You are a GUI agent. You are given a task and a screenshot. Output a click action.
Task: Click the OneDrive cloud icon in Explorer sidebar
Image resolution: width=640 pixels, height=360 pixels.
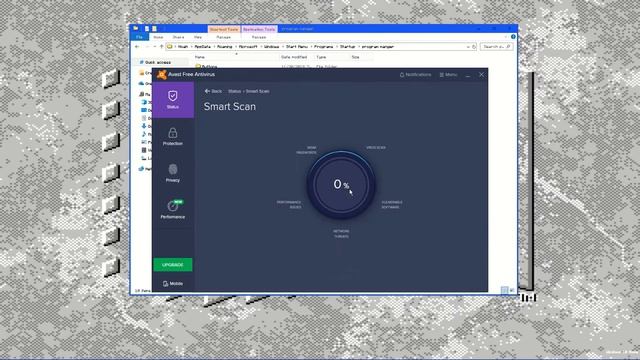[x=142, y=83]
